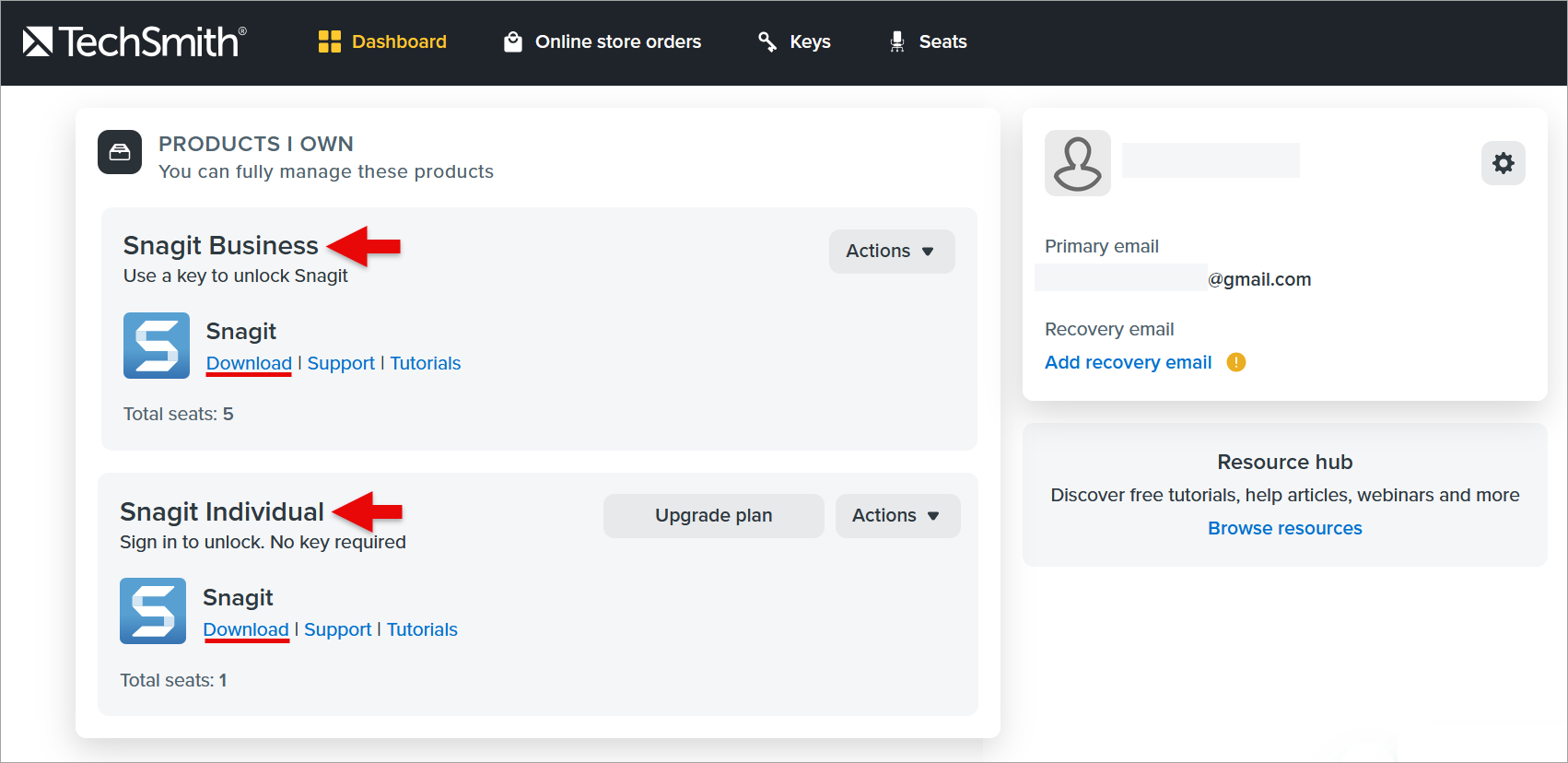1568x763 pixels.
Task: Click the shopping bag icon for store orders
Action: [513, 41]
